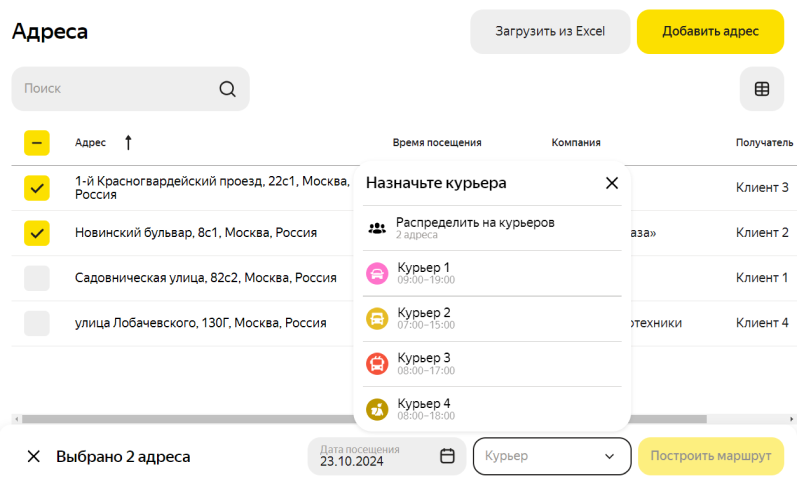Uncheck the Новинский бульвар address checkbox

coord(37,233)
